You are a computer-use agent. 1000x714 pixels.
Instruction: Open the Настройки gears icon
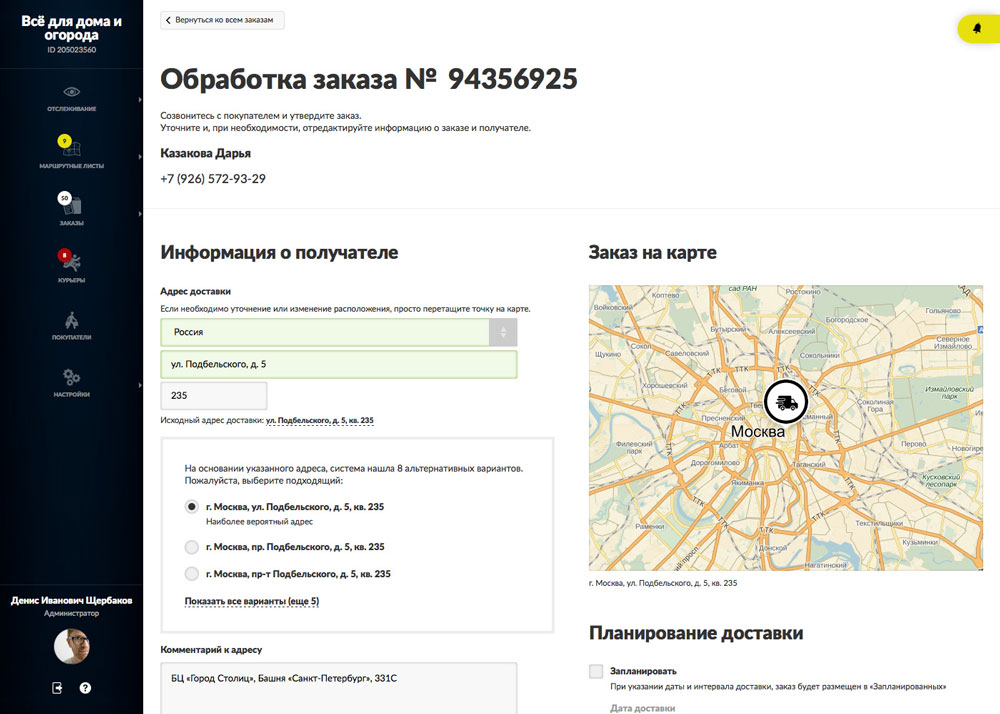pyautogui.click(x=71, y=377)
